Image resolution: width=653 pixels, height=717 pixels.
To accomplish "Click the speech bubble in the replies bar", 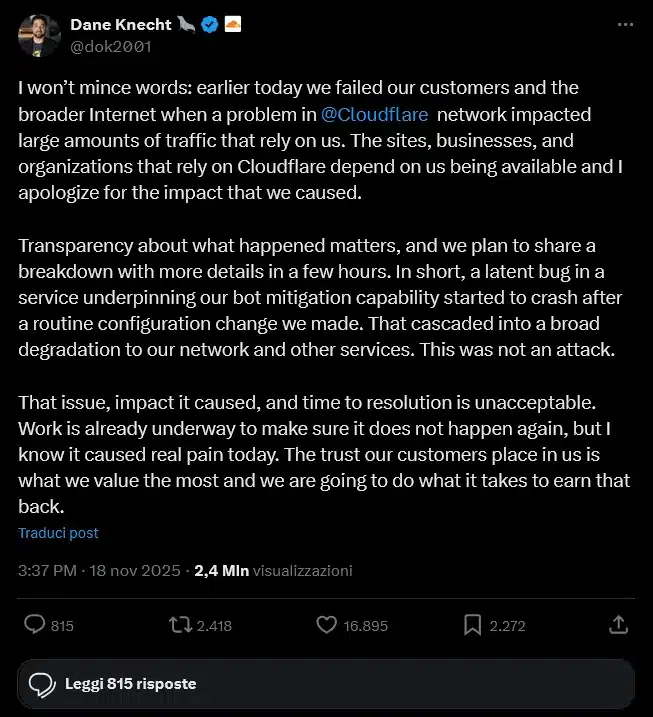I will pyautogui.click(x=42, y=684).
